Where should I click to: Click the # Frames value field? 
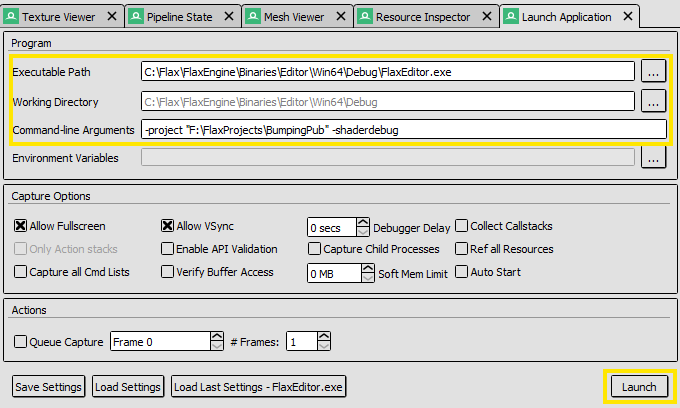pos(302,342)
